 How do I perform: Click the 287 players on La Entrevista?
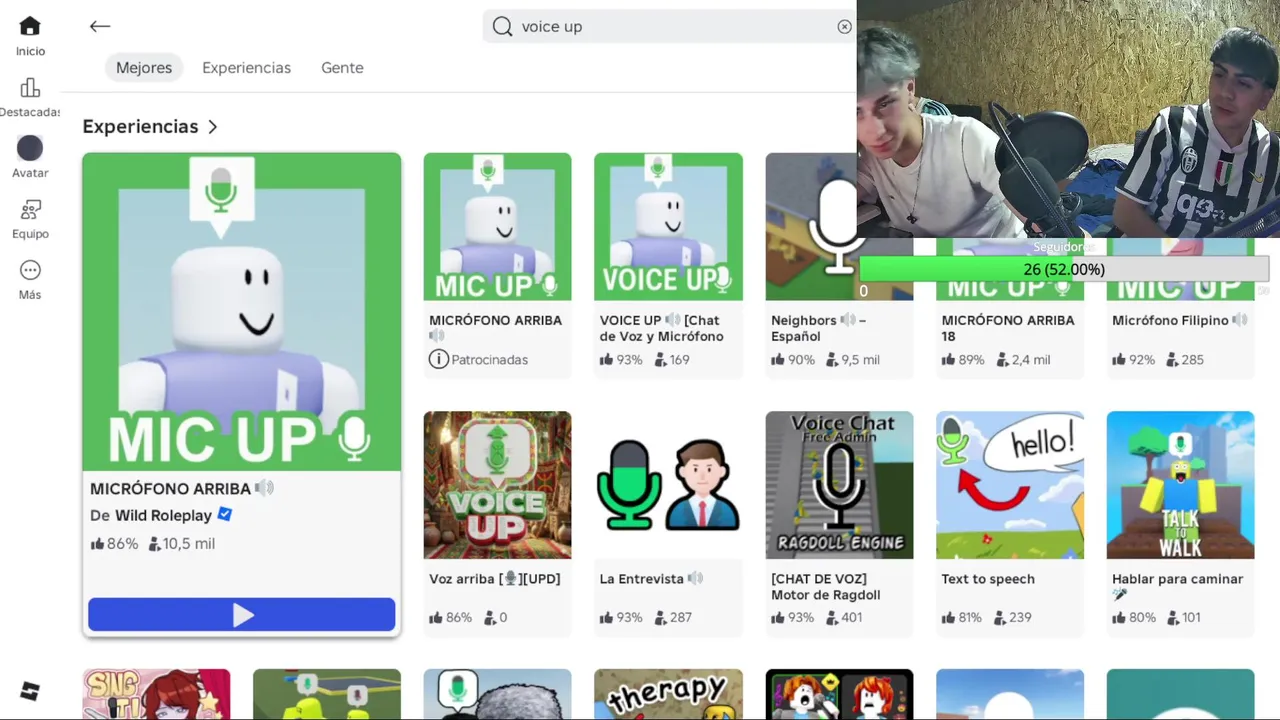673,618
